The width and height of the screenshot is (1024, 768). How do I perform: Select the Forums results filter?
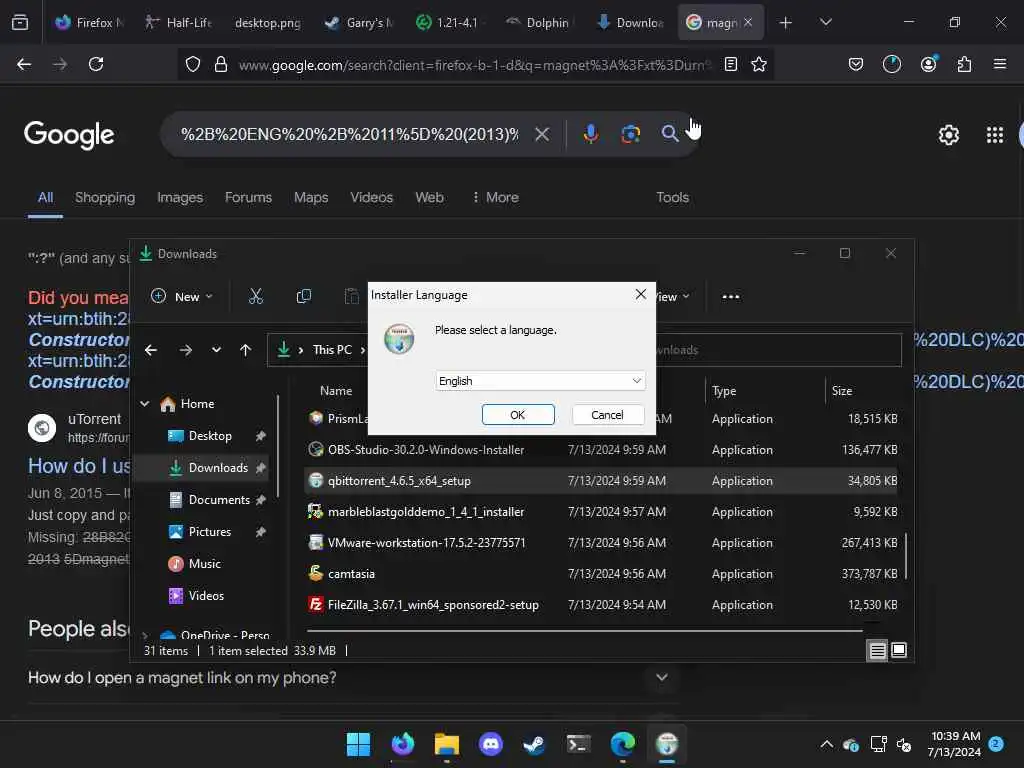(248, 197)
